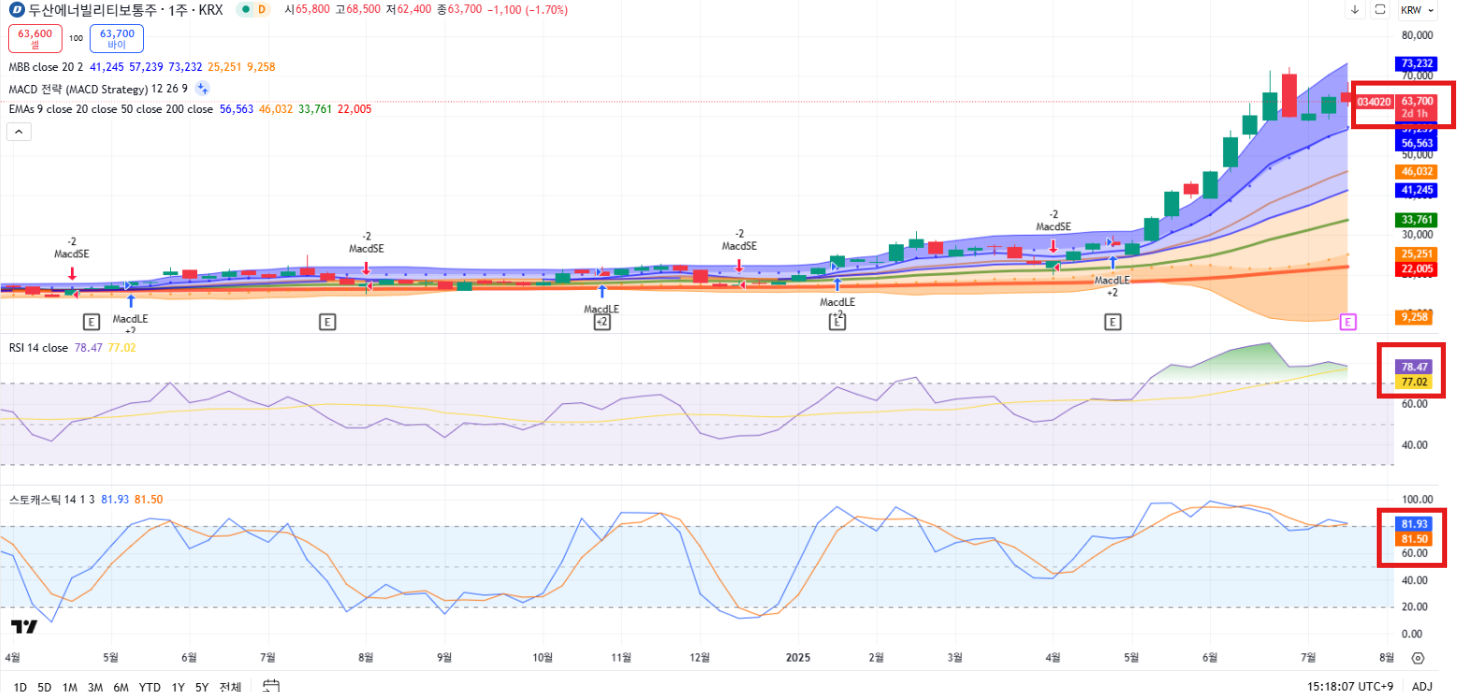The width and height of the screenshot is (1457, 692).
Task: Toggle ADJ adjusted price data
Action: (1422, 686)
